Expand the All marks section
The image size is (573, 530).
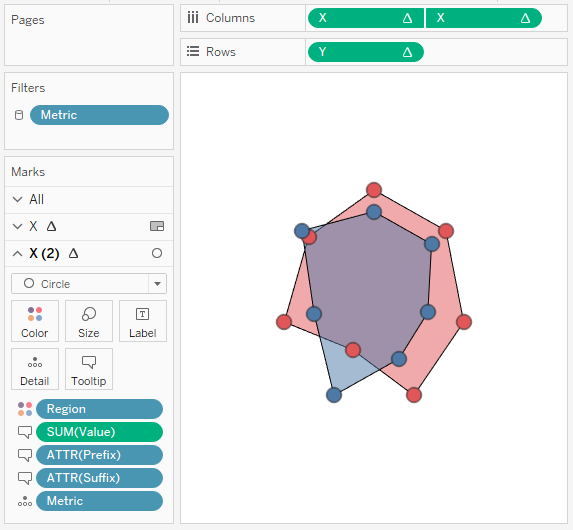(17, 199)
